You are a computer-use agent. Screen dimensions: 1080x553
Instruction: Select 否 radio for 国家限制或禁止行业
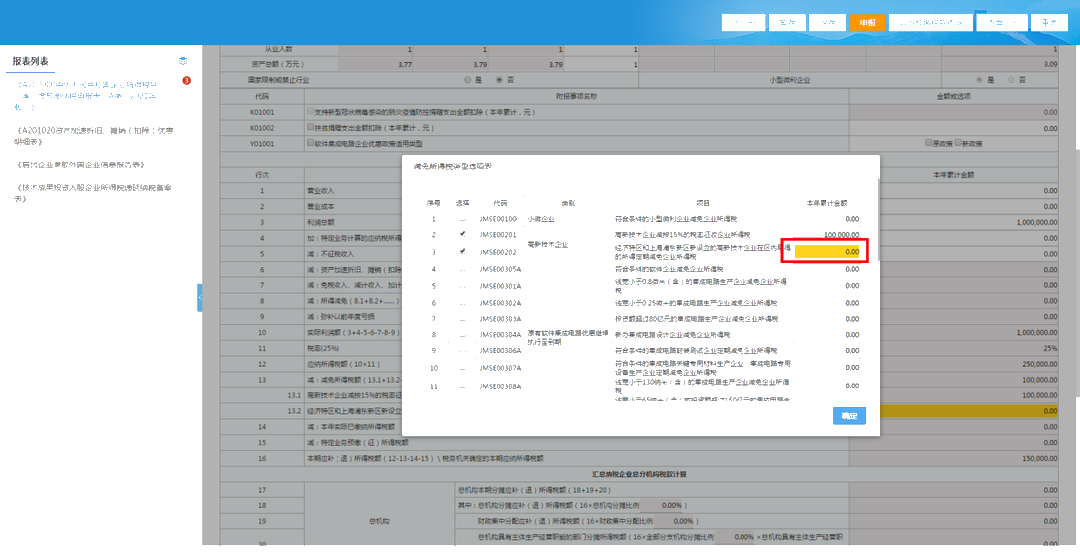(x=499, y=79)
